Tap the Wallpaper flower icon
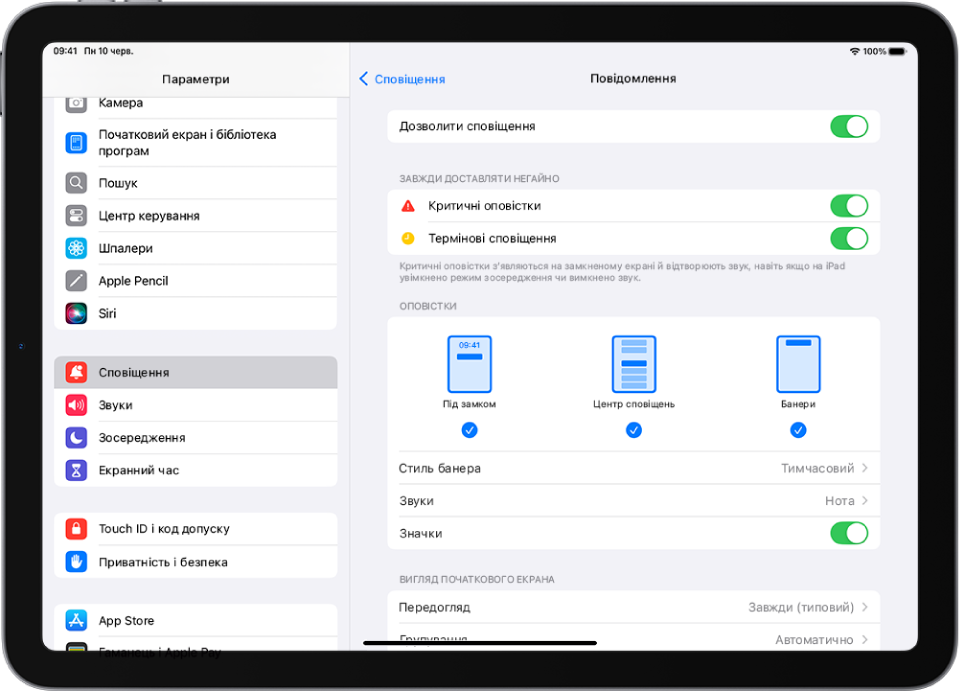Viewport: 960px width, 692px height. (x=76, y=248)
